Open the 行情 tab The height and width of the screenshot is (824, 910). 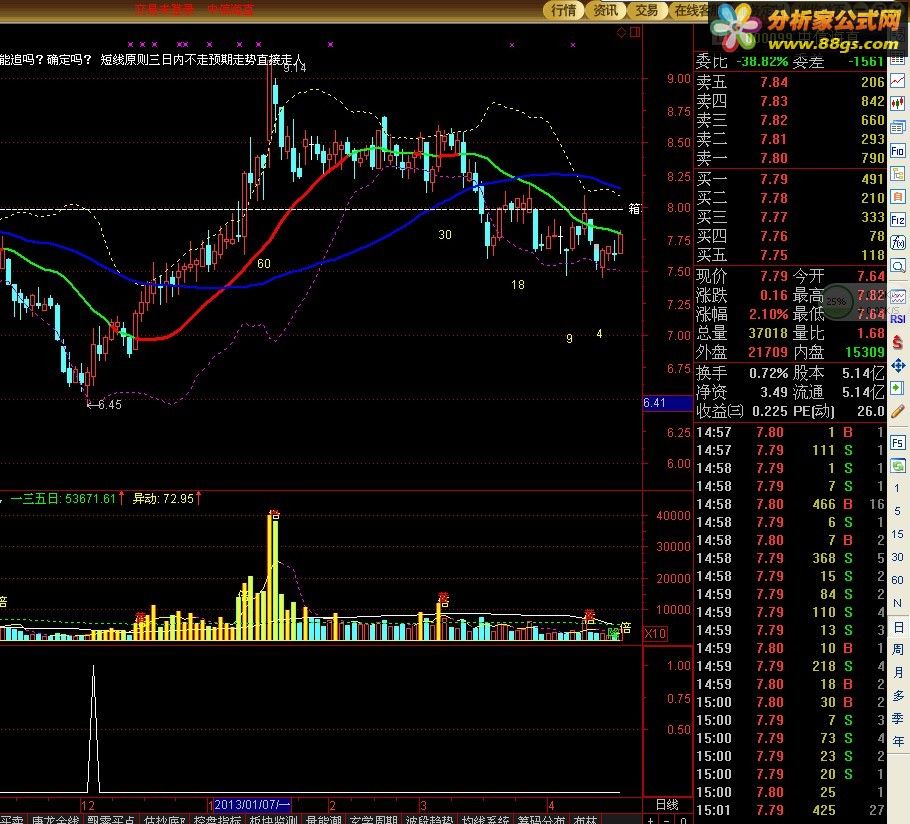564,10
